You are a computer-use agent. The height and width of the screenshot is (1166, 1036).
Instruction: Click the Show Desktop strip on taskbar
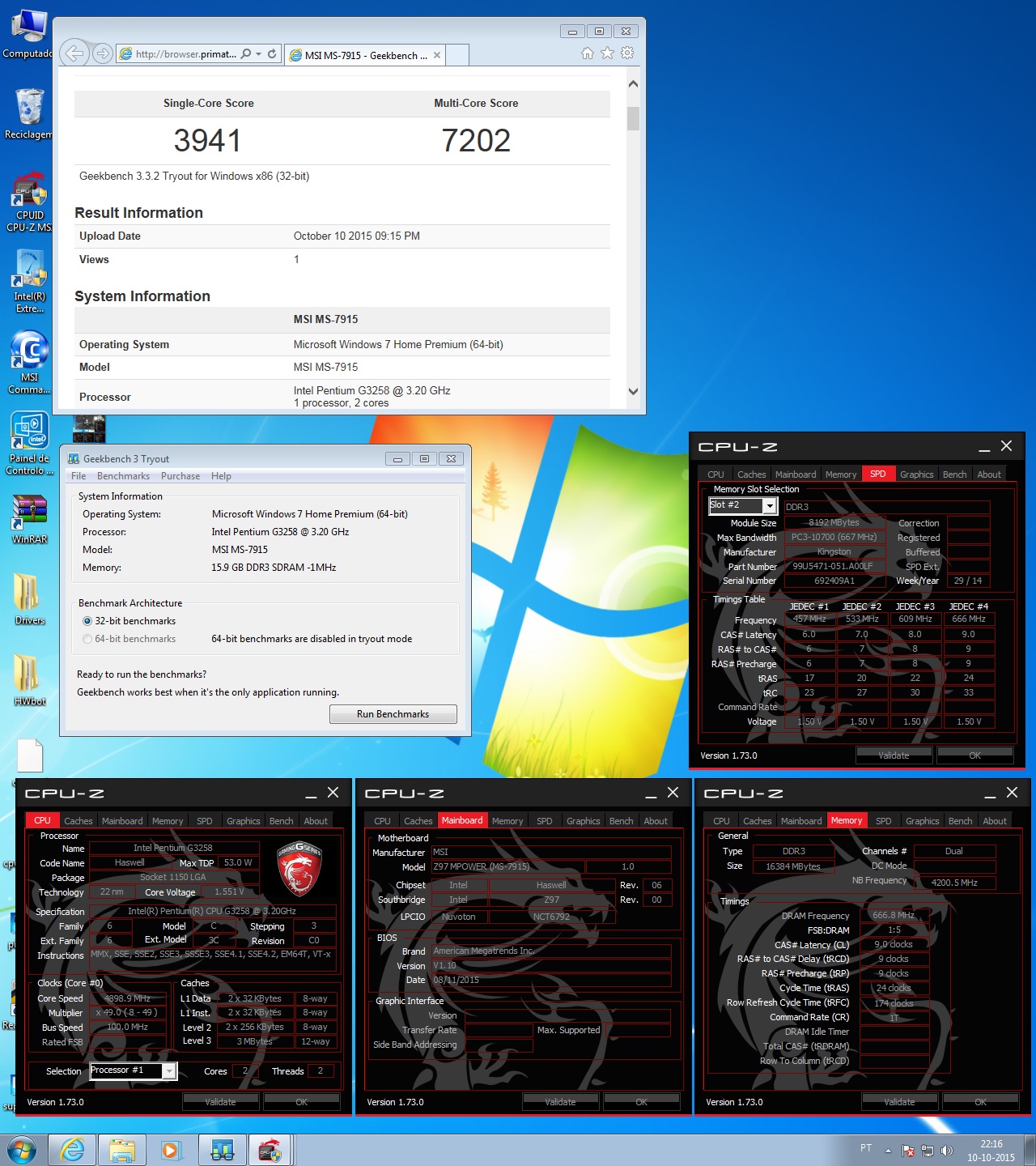click(1030, 1151)
